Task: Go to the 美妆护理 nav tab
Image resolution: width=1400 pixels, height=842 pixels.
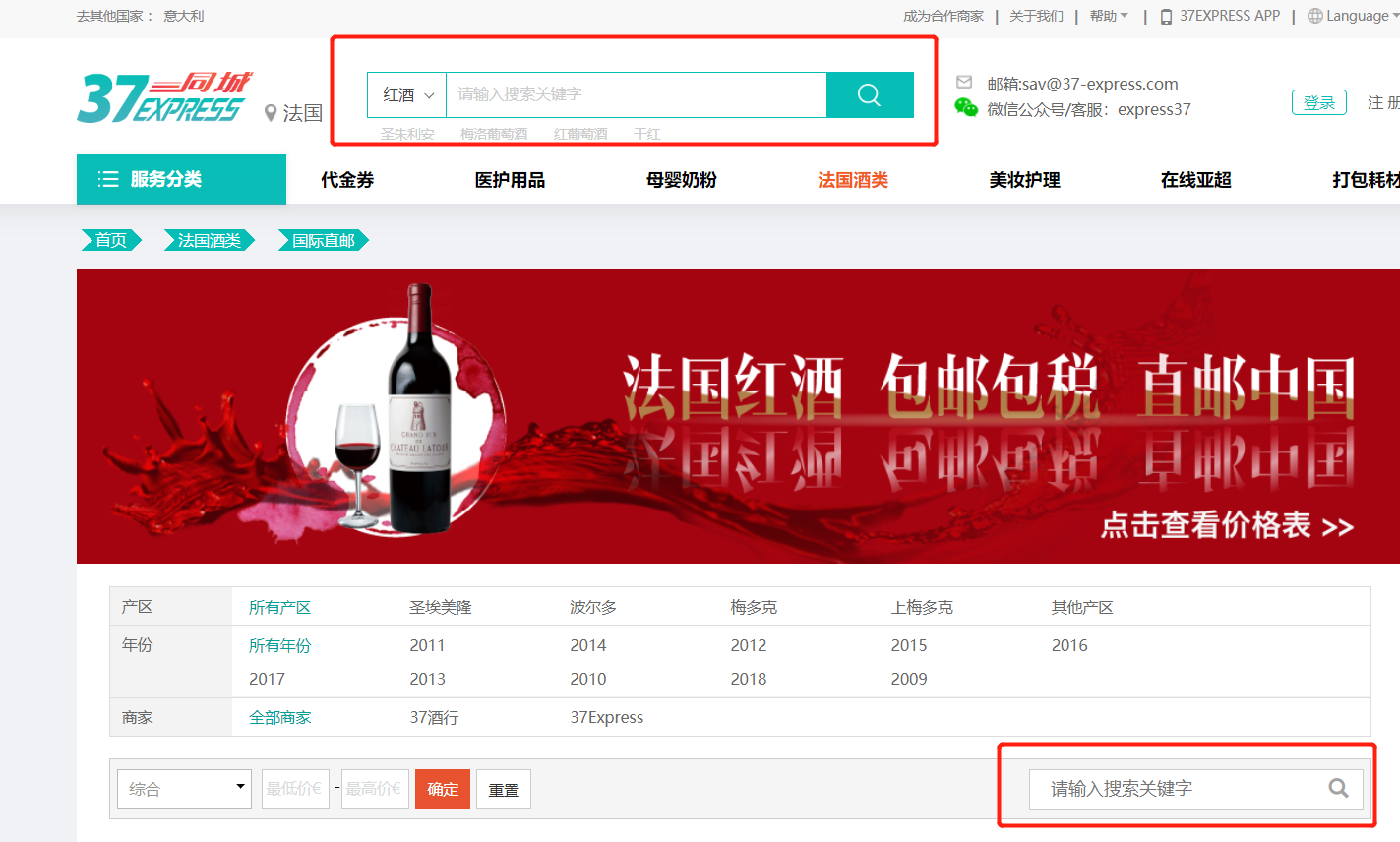Action: 1024,180
